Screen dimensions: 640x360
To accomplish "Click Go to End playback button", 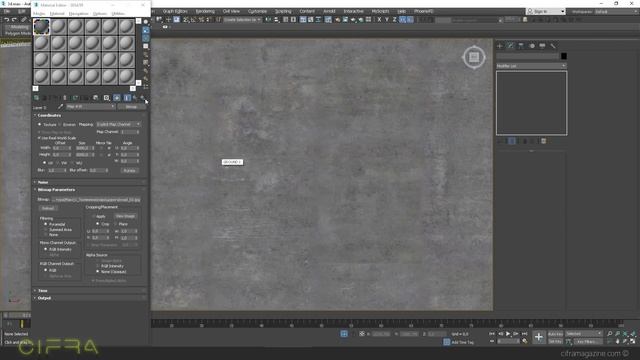I will [524, 334].
